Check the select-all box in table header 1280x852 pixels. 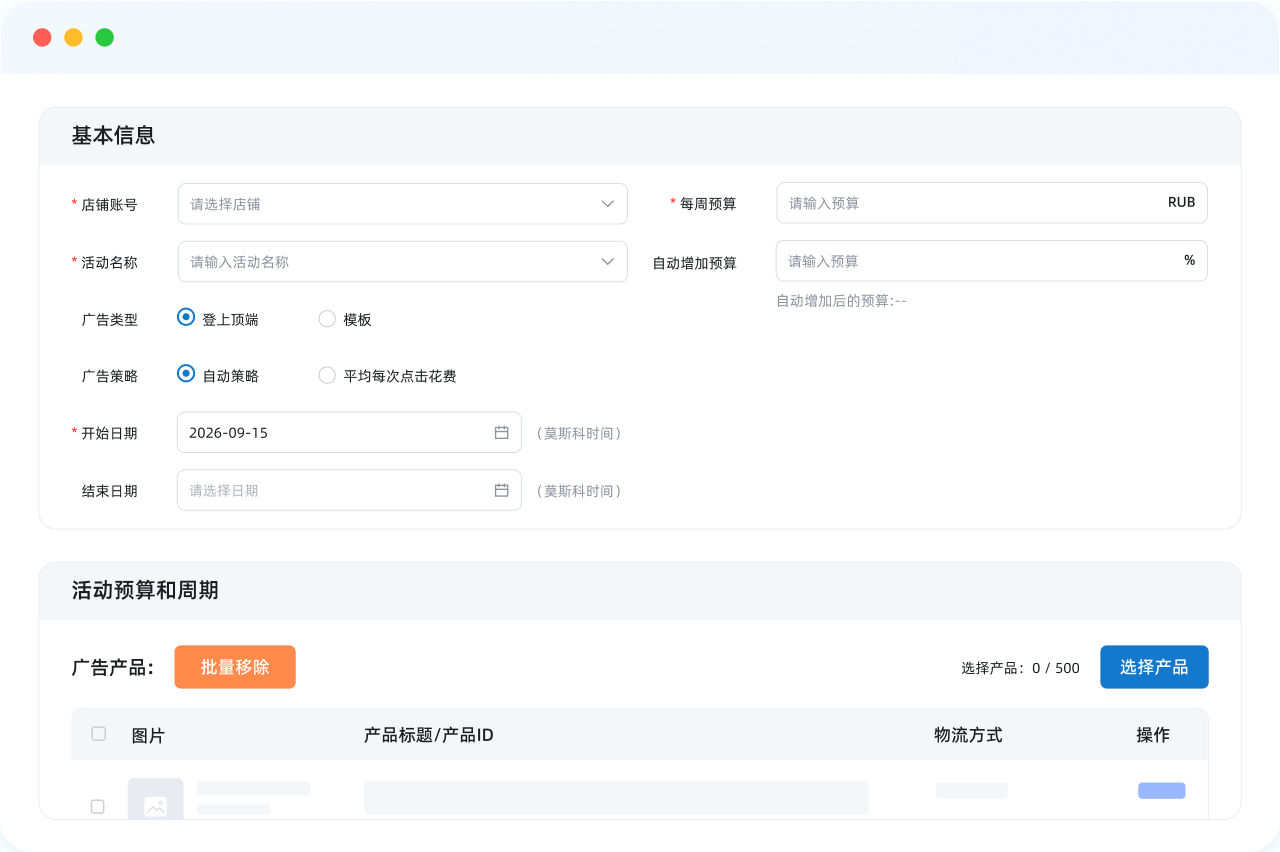99,734
